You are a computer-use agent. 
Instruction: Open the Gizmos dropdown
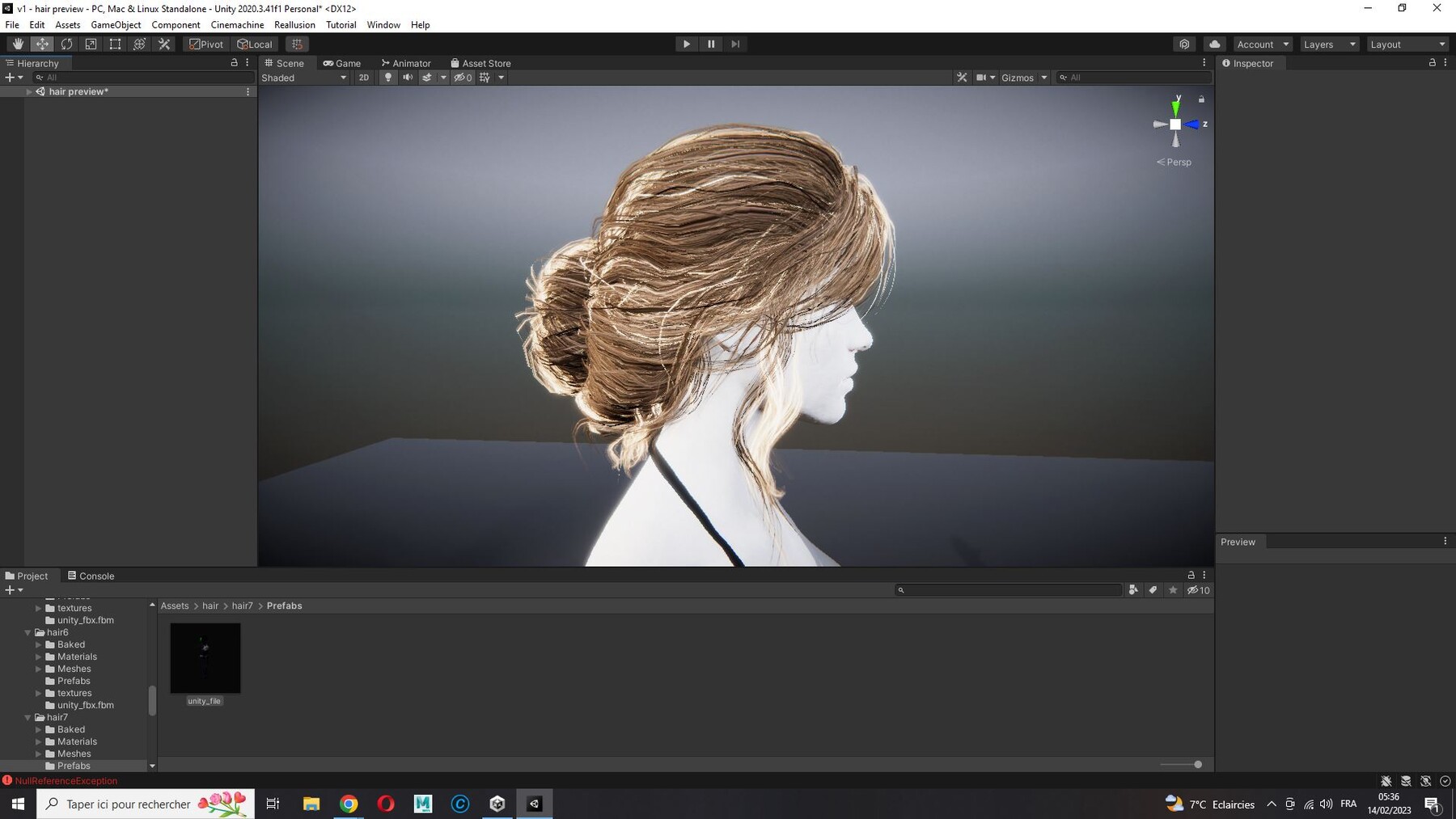(1024, 78)
